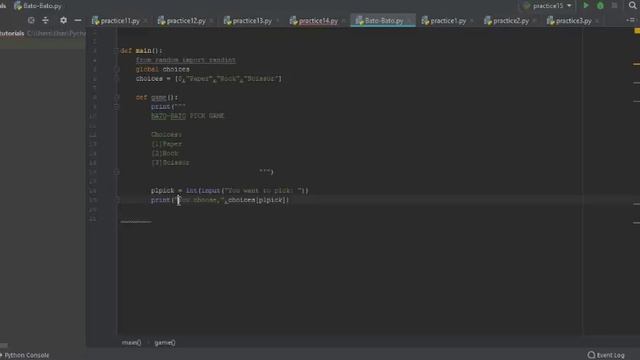Click the main() breadcrumb
Image resolution: width=640 pixels, height=360 pixels.
tap(131, 343)
